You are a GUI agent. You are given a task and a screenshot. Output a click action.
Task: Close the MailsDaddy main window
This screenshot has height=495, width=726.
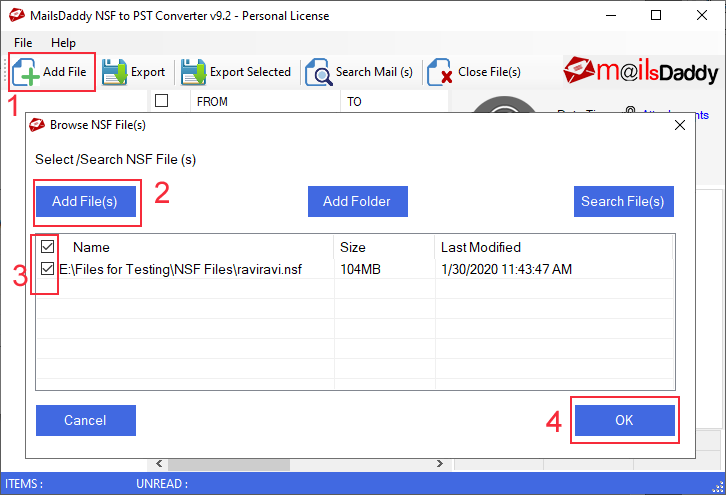[701, 15]
